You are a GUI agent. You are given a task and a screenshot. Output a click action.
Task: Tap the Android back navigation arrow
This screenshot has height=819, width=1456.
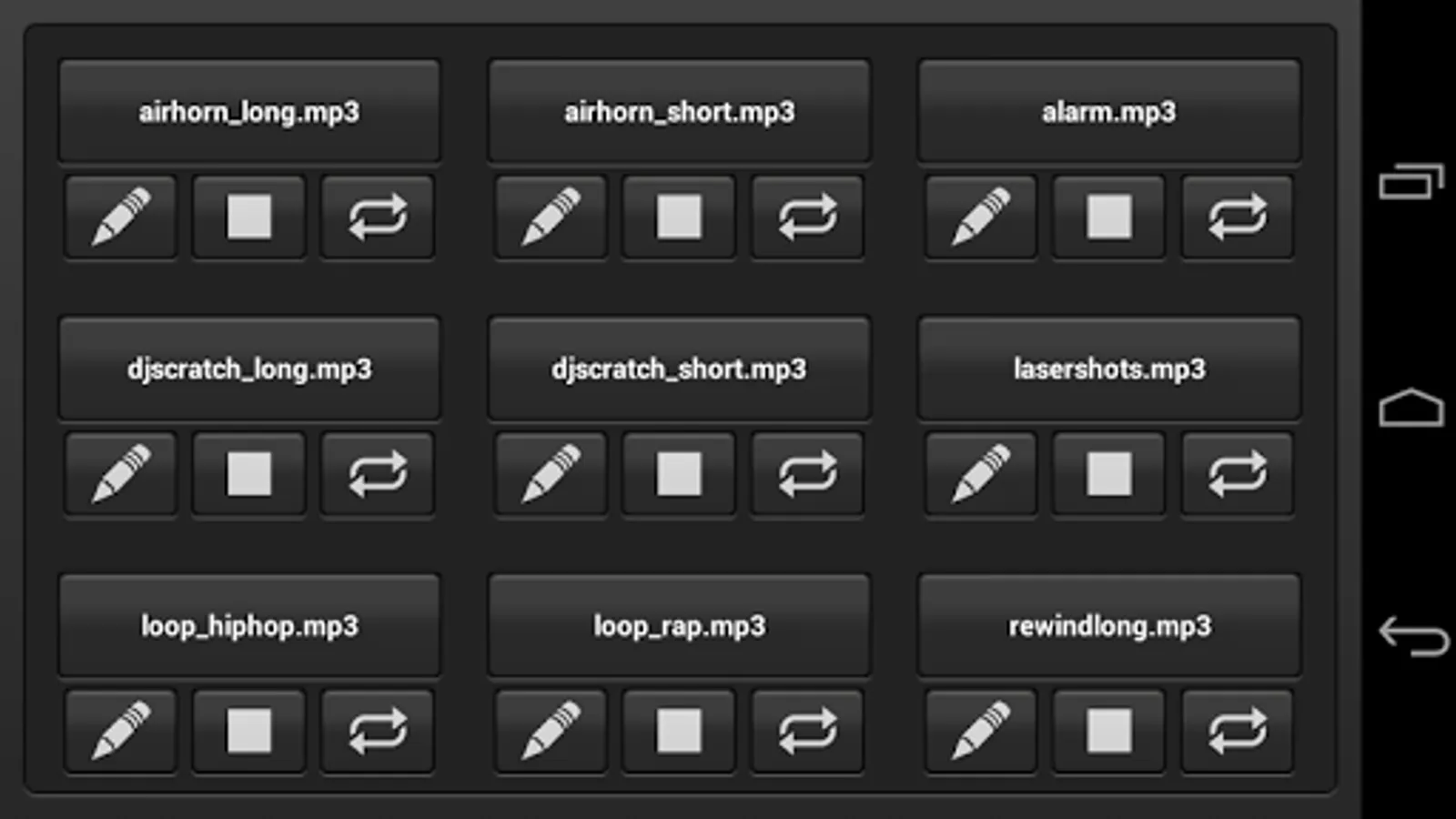(1413, 636)
